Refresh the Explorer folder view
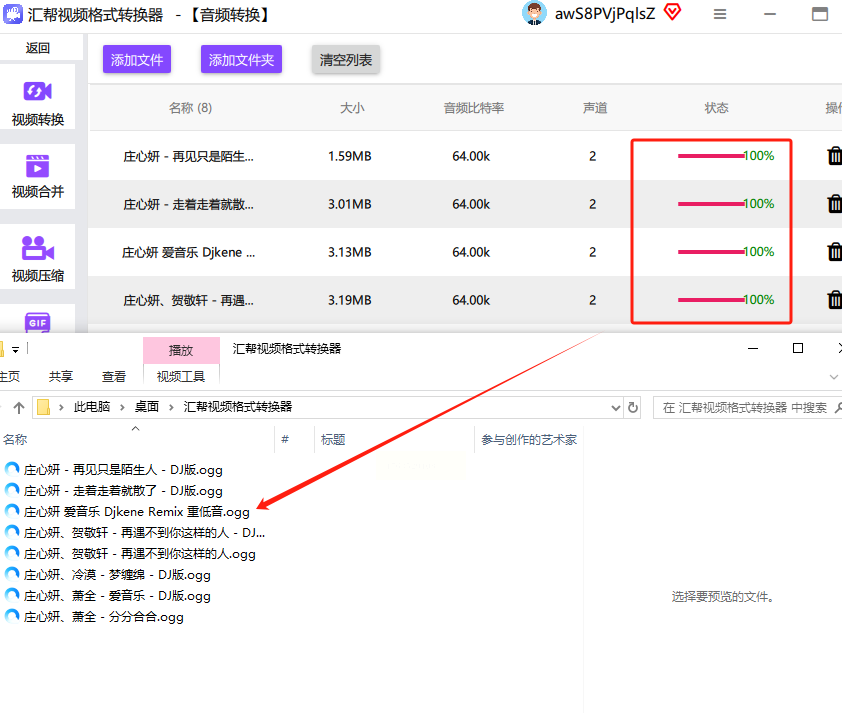This screenshot has height=713, width=842. pyautogui.click(x=633, y=407)
